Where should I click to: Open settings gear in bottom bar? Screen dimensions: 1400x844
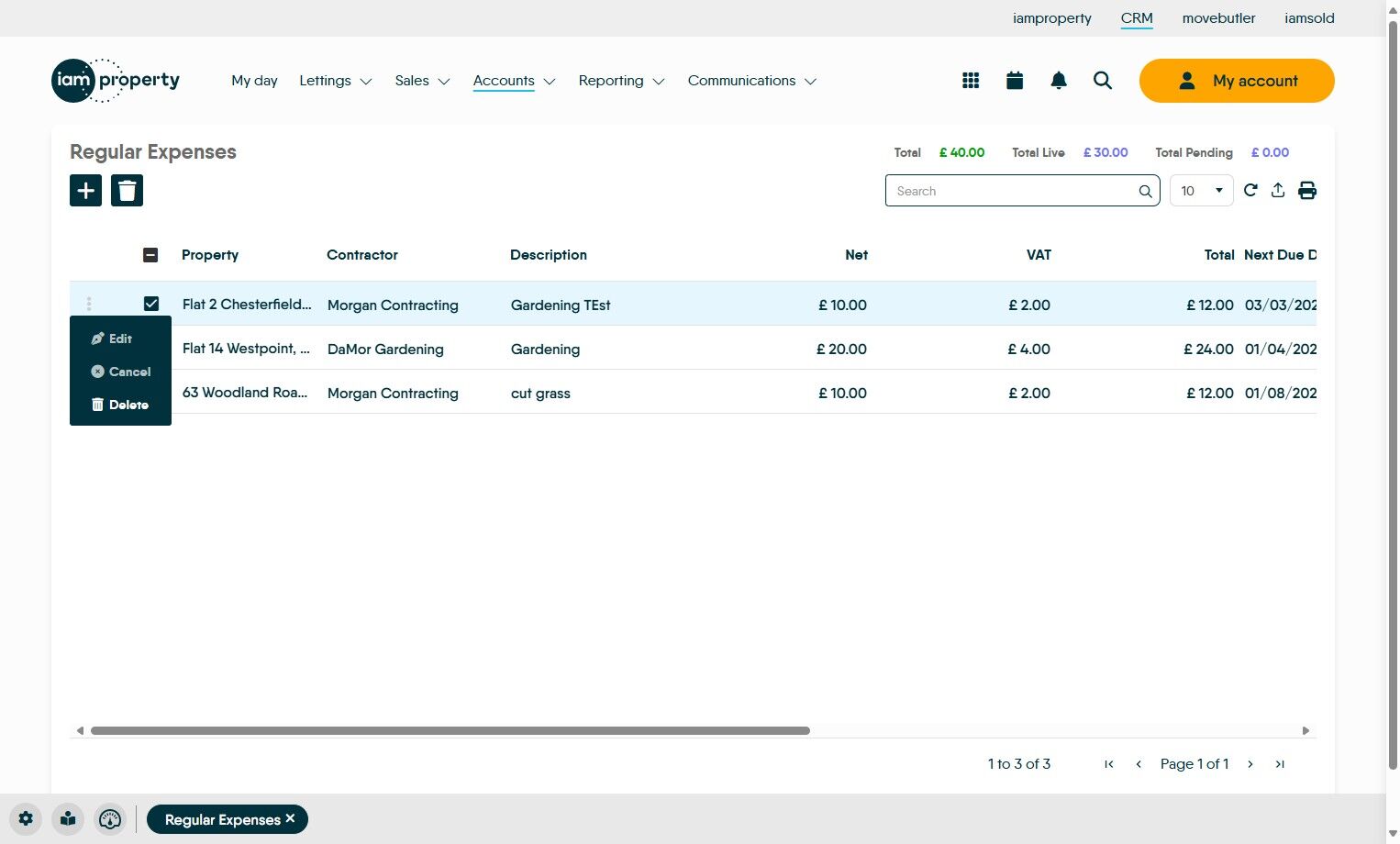click(x=26, y=819)
